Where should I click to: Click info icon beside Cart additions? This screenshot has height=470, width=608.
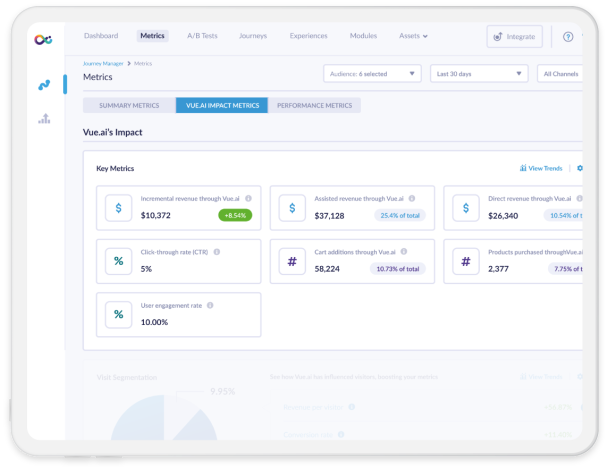(404, 251)
